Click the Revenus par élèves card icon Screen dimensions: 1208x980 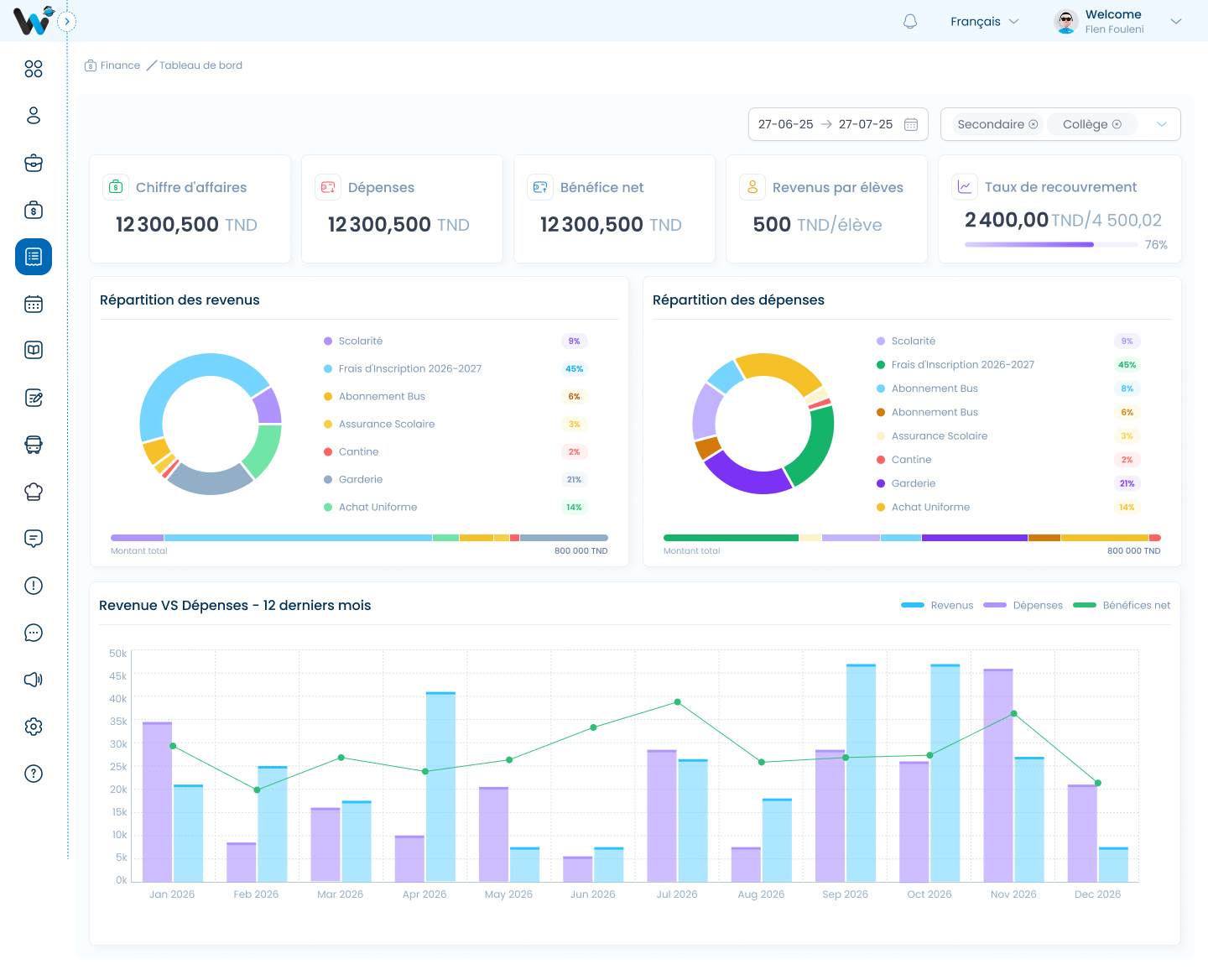pyautogui.click(x=752, y=187)
